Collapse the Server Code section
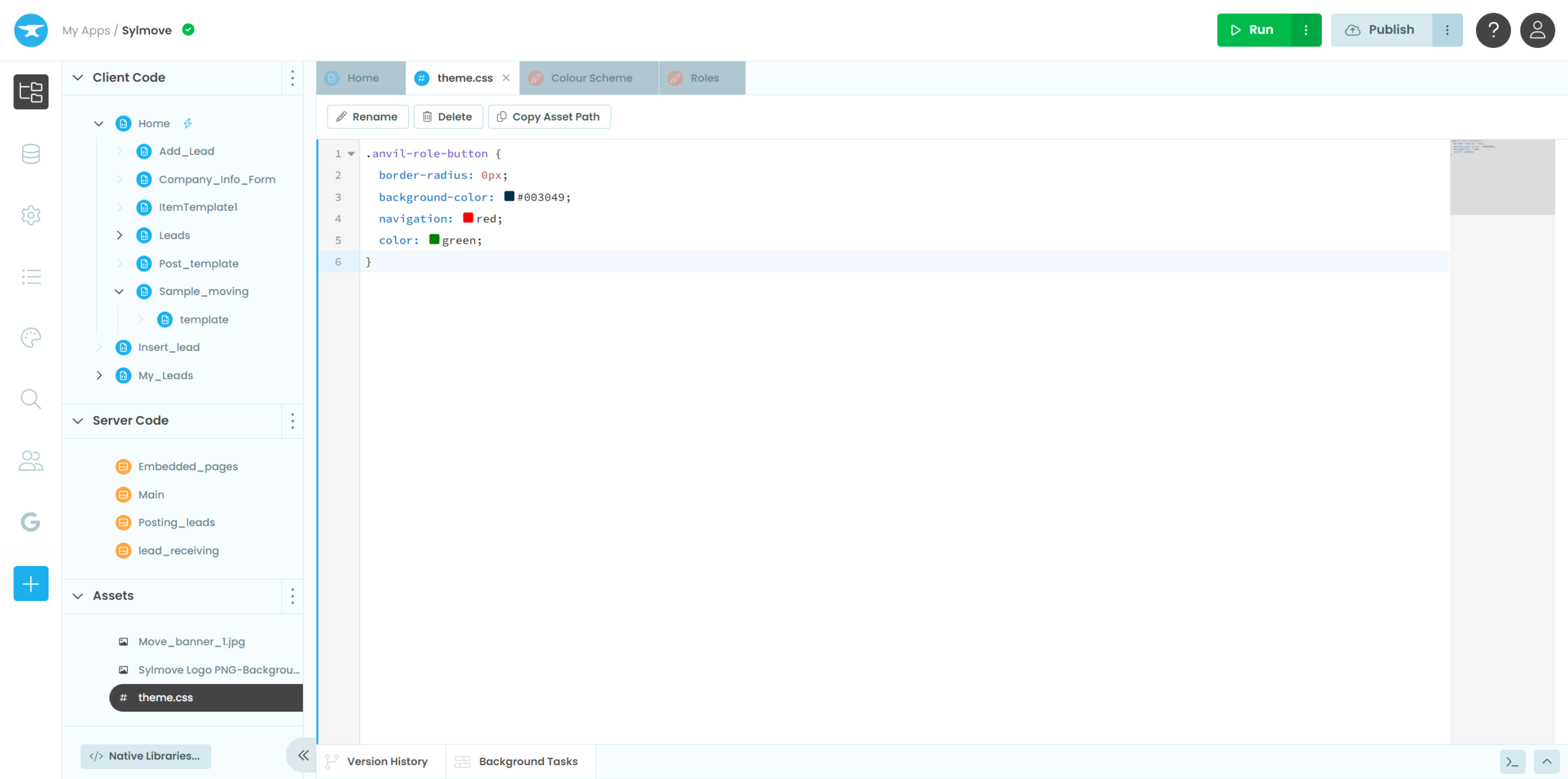 click(x=78, y=420)
